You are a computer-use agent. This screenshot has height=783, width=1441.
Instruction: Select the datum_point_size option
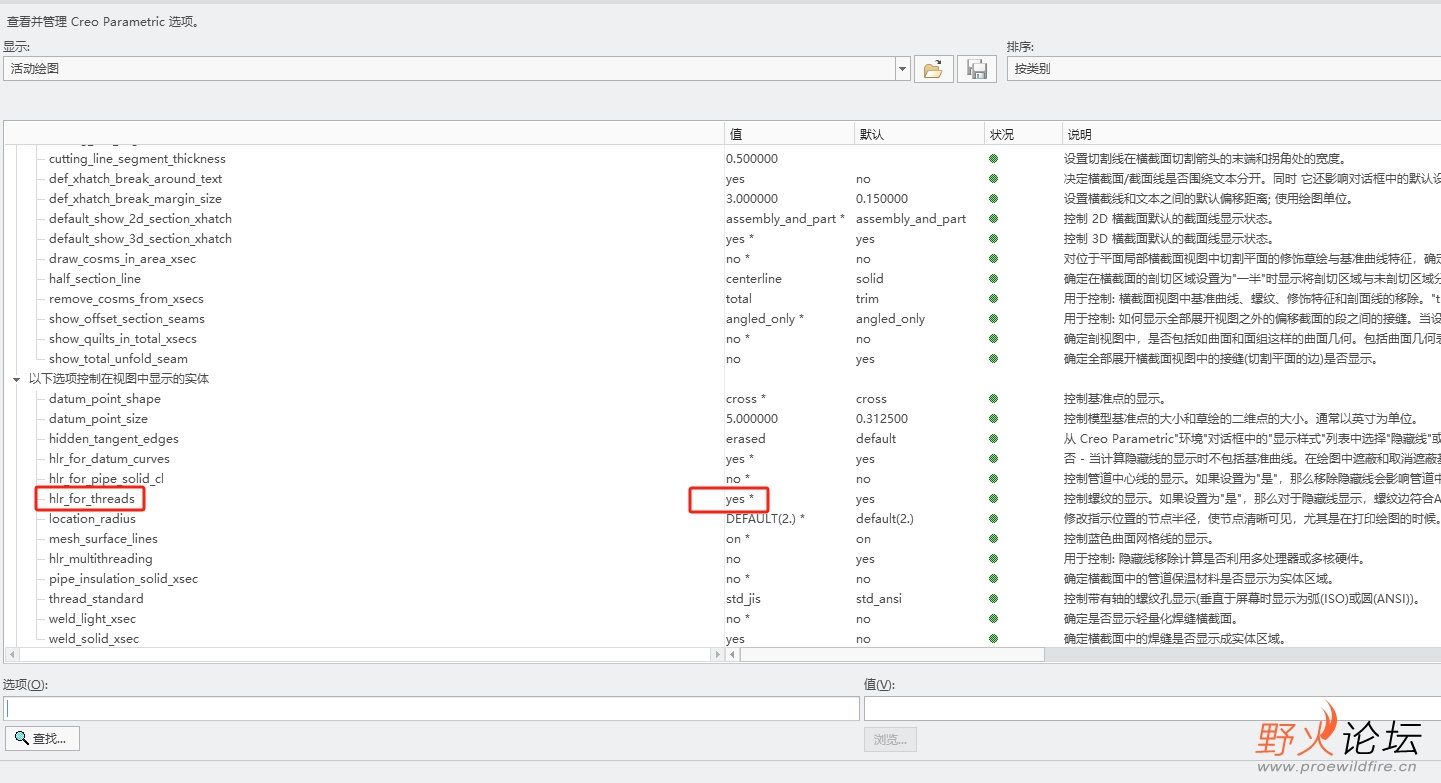(98, 419)
